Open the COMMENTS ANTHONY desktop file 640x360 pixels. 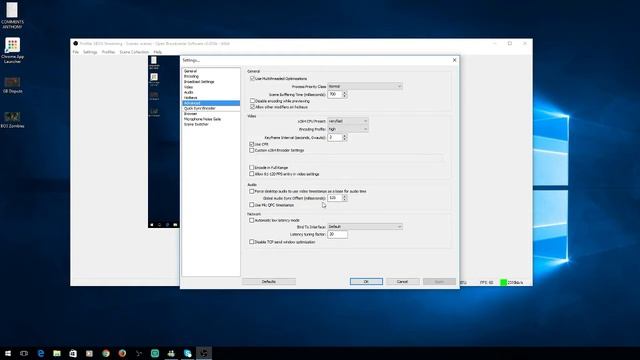click(12, 16)
